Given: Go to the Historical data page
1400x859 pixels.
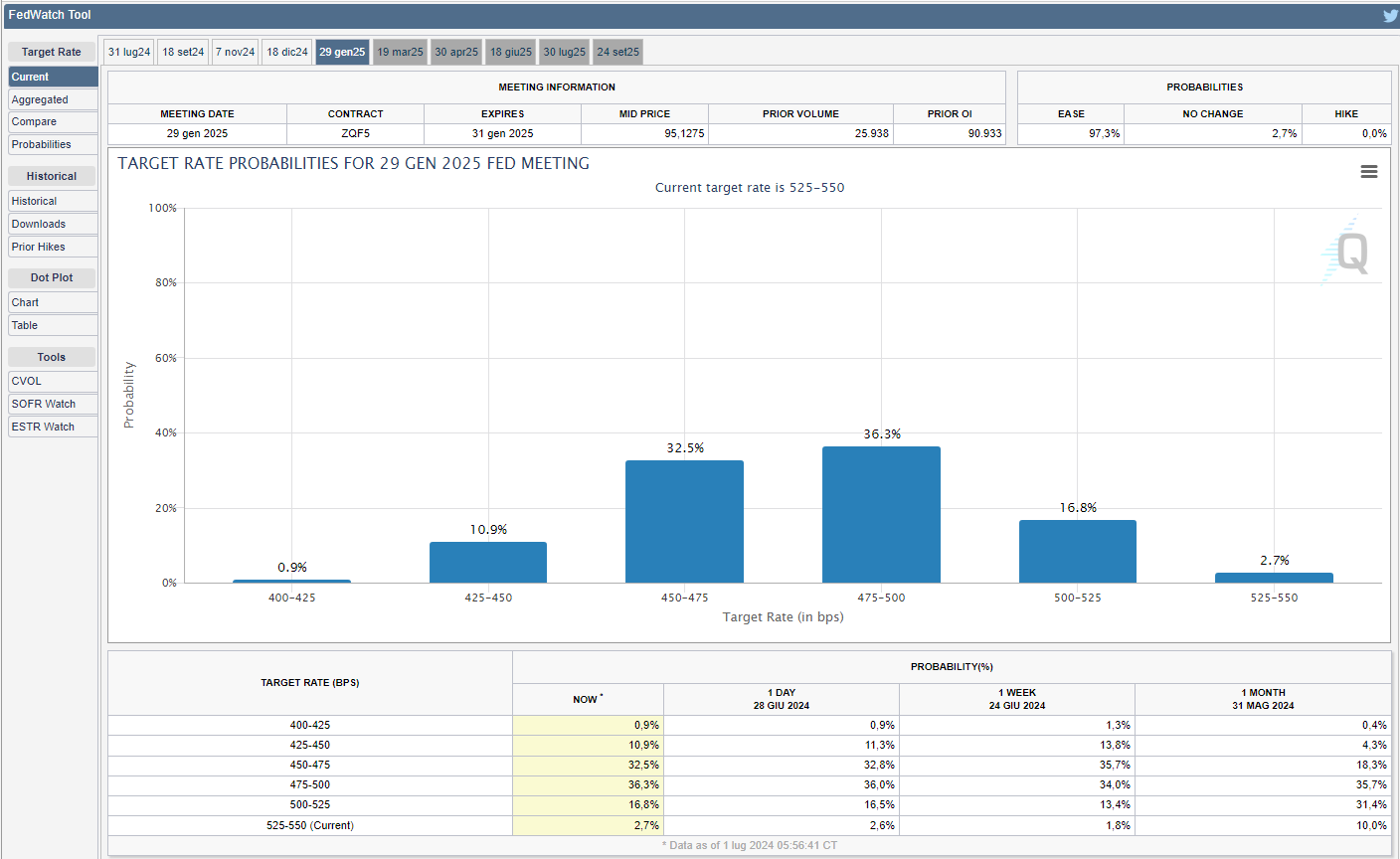Looking at the screenshot, I should 53,201.
